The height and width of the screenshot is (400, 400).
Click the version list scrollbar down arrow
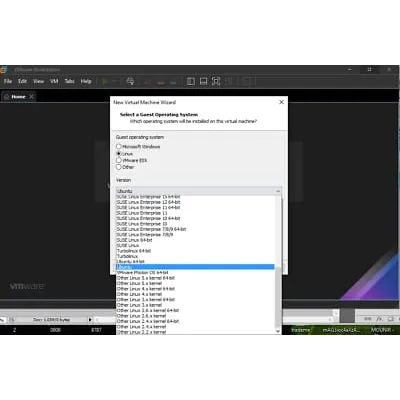pos(278,331)
